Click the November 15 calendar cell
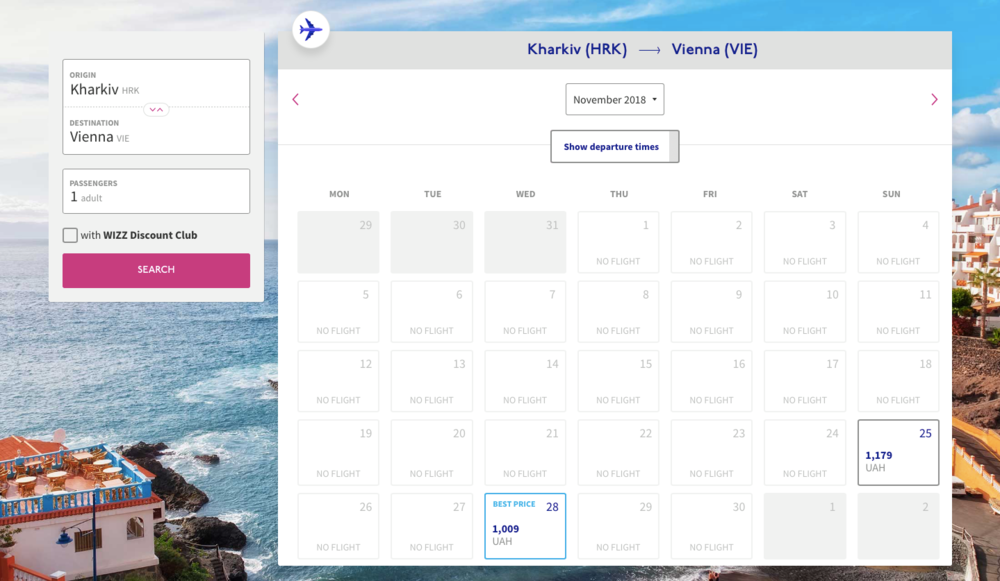Image resolution: width=1000 pixels, height=581 pixels. tap(618, 381)
